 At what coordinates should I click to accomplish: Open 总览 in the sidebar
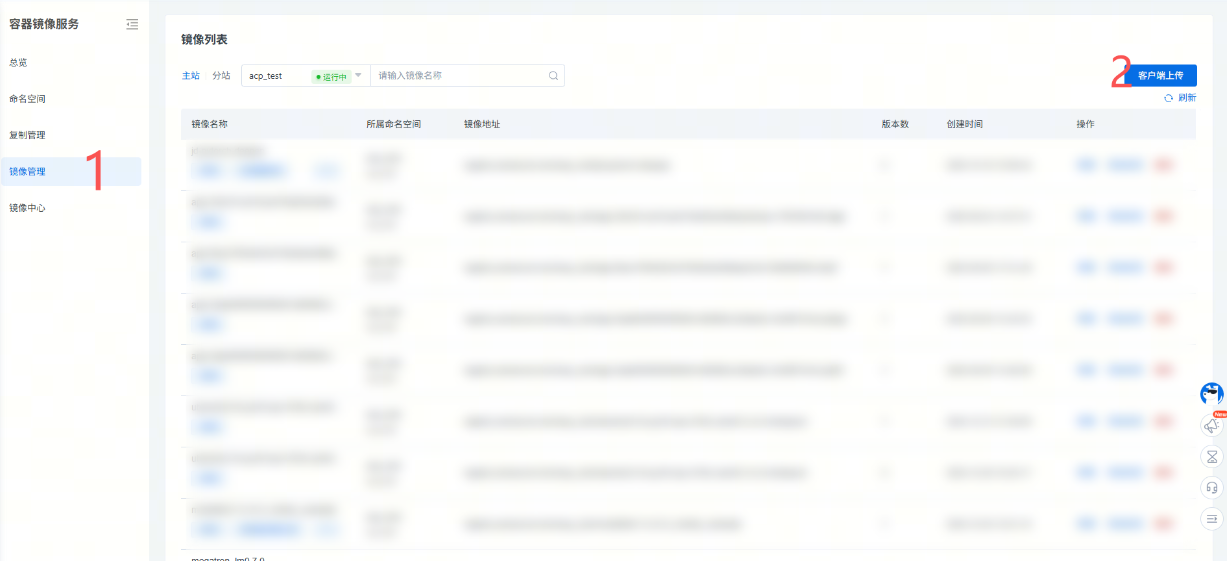pos(19,62)
